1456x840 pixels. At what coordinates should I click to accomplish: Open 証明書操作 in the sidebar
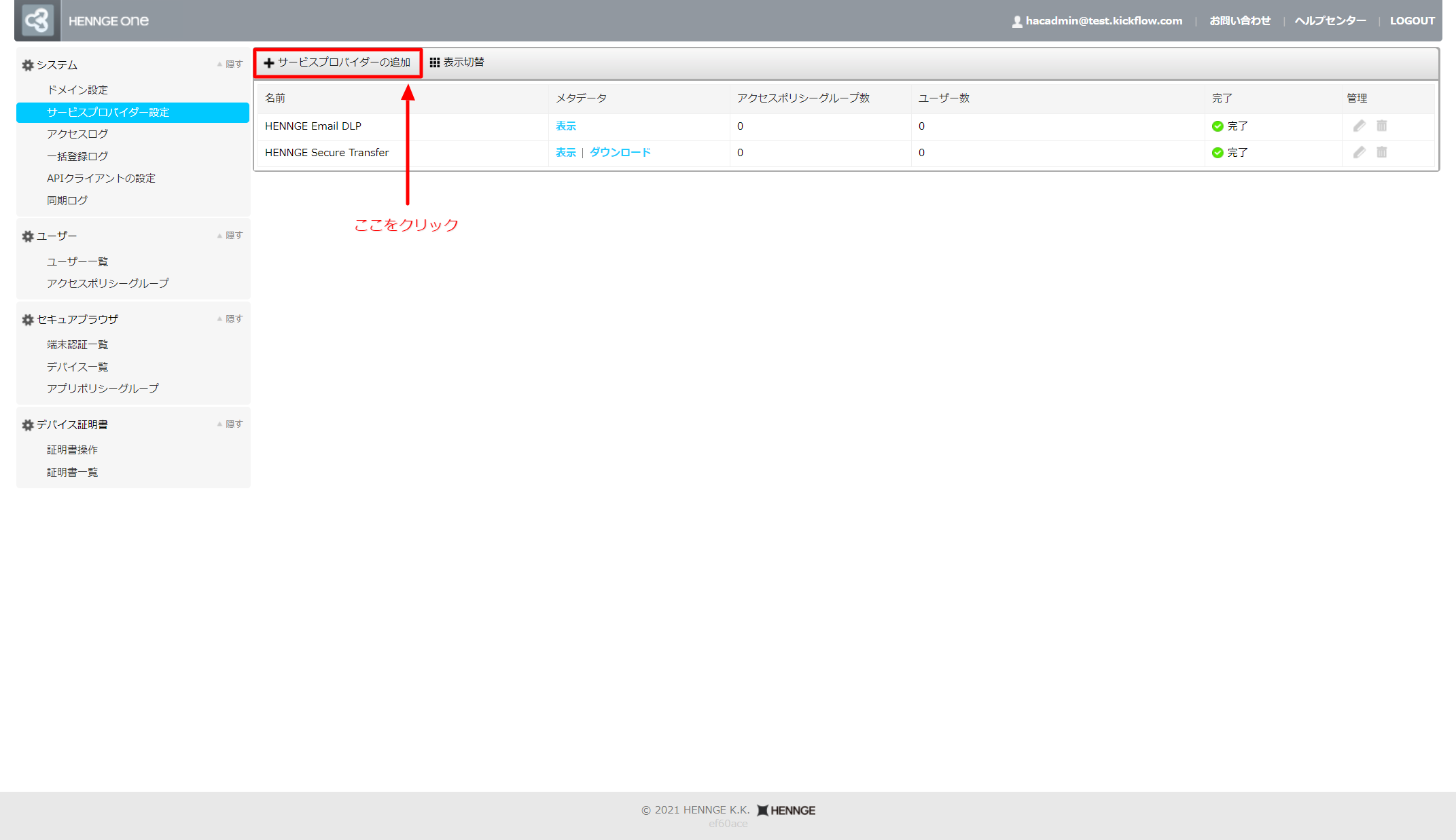pos(72,450)
